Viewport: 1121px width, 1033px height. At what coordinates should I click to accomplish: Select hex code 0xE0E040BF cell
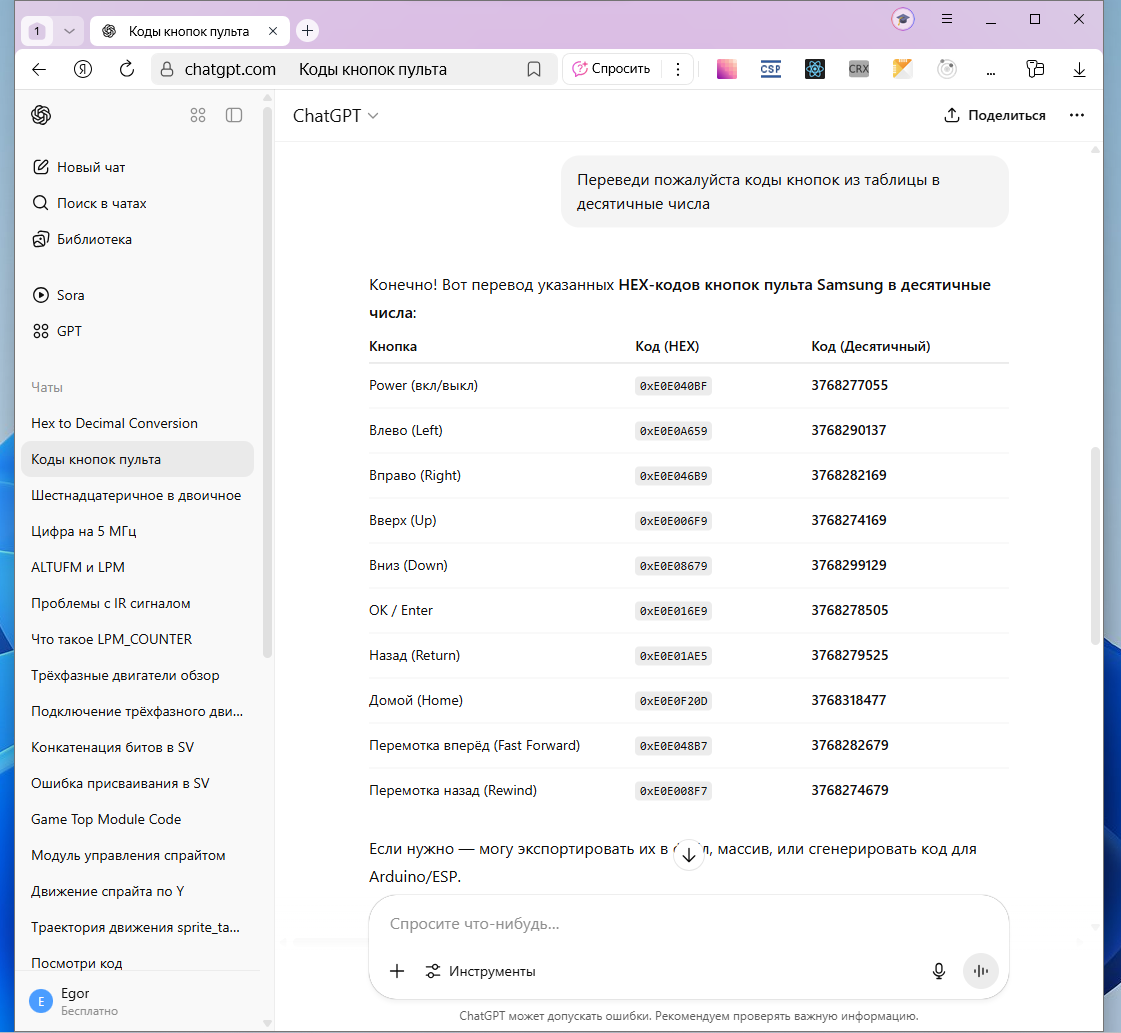(673, 386)
